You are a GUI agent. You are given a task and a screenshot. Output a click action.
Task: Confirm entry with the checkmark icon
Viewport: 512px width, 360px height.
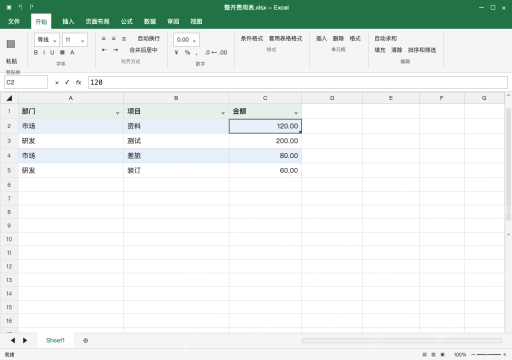(67, 82)
